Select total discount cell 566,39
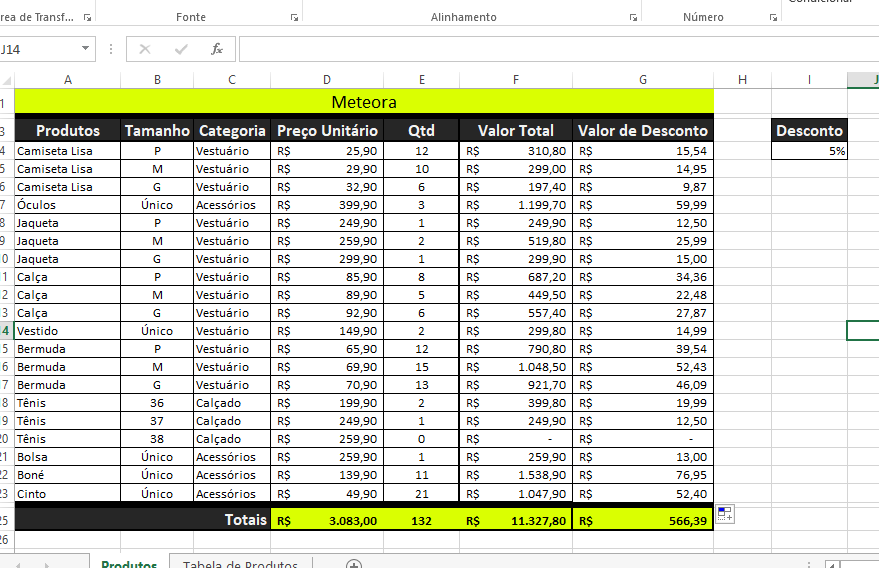The image size is (879, 568). [643, 521]
